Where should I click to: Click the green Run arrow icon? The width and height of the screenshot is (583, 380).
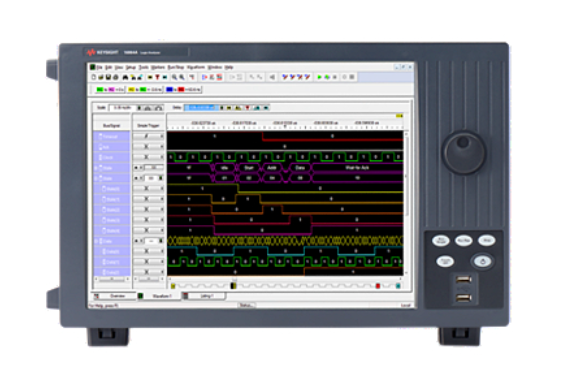click(x=319, y=77)
